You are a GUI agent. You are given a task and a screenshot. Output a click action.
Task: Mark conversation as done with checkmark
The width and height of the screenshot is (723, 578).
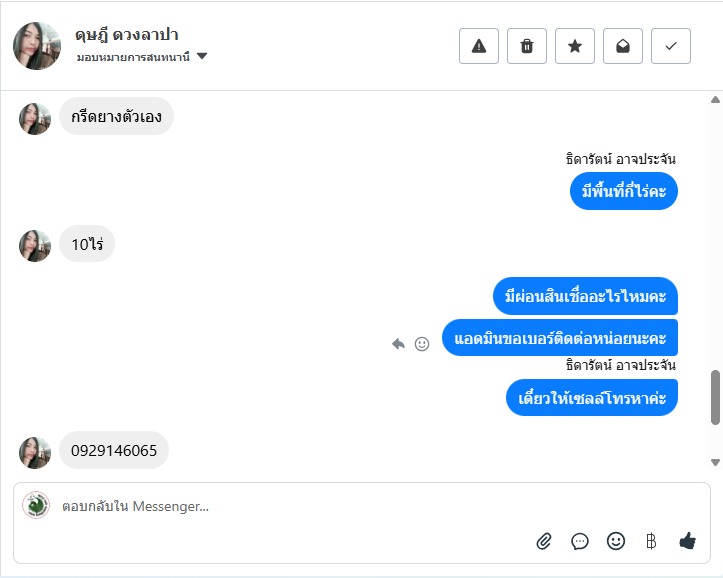coord(671,46)
